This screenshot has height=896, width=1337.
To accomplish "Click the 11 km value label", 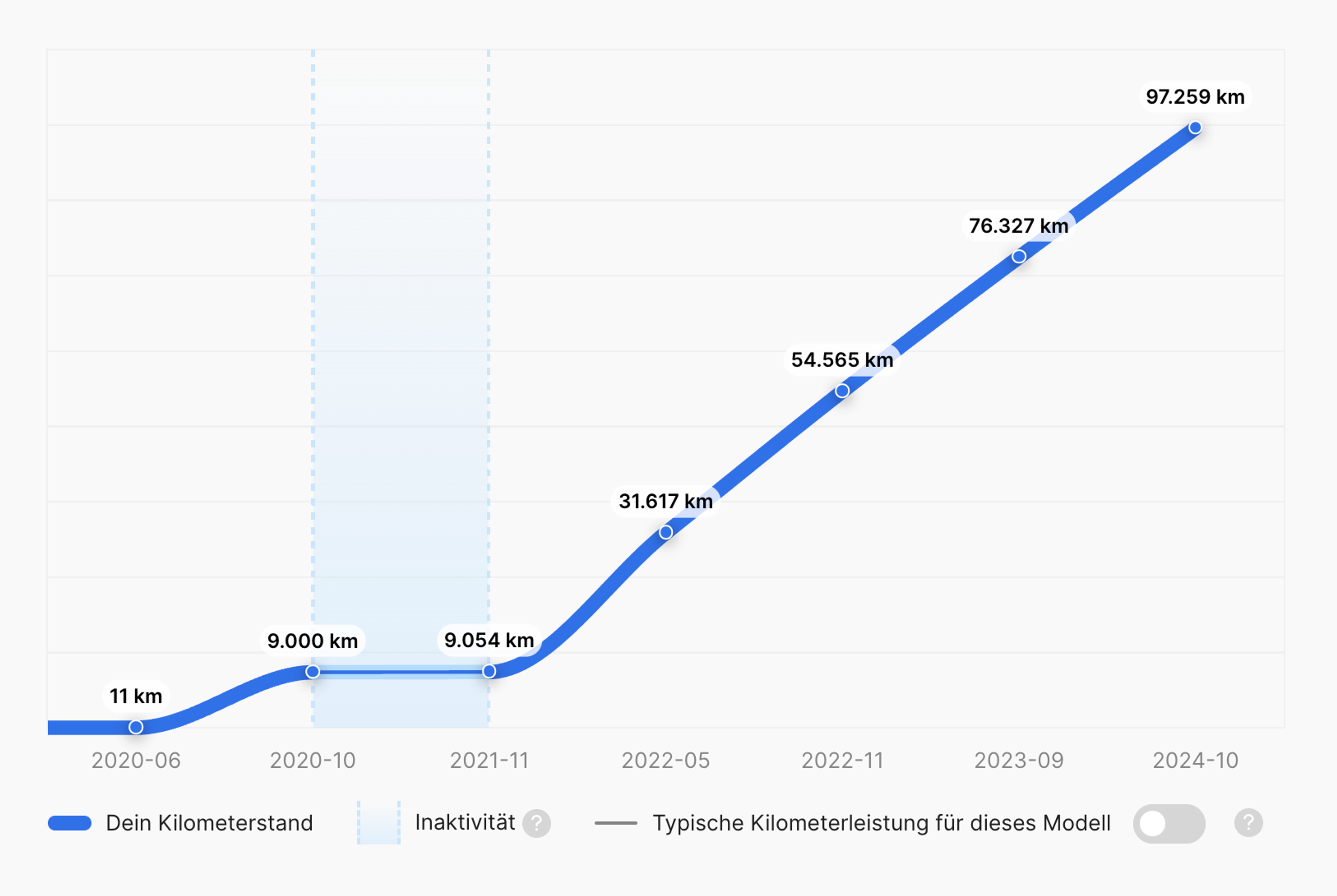I will (136, 696).
